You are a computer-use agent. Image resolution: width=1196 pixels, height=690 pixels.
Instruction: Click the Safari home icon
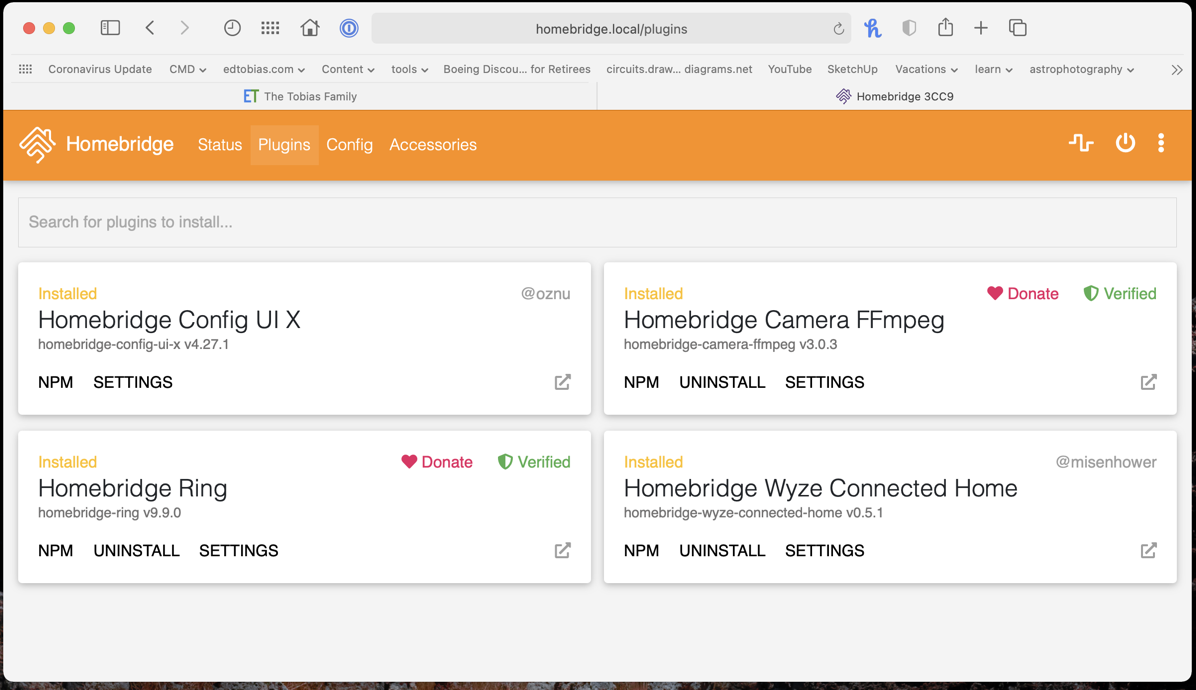click(310, 28)
